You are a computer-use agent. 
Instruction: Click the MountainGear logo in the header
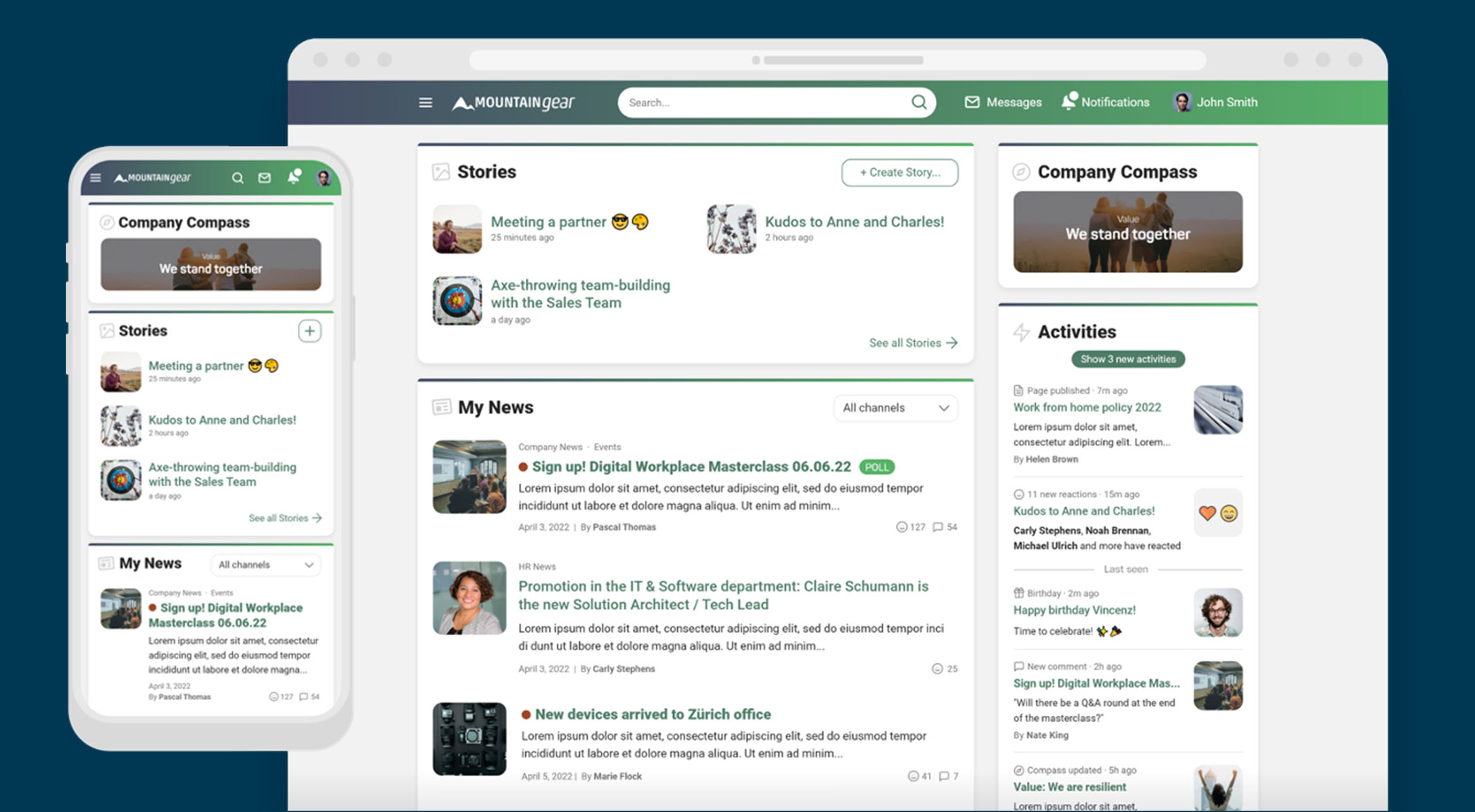[x=513, y=102]
